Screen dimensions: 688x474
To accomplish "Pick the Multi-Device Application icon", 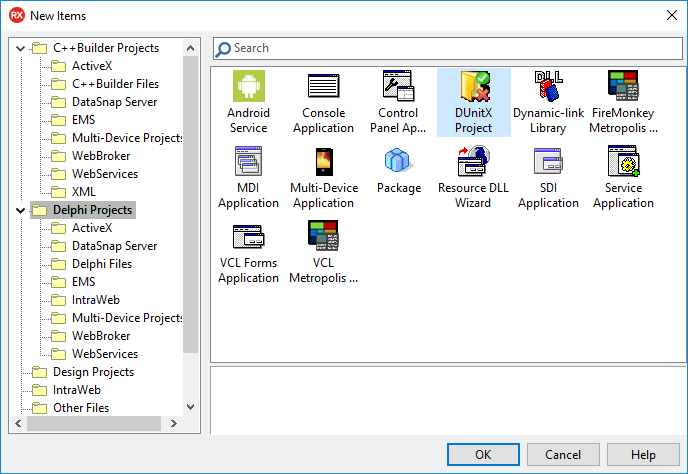I will pos(324,161).
